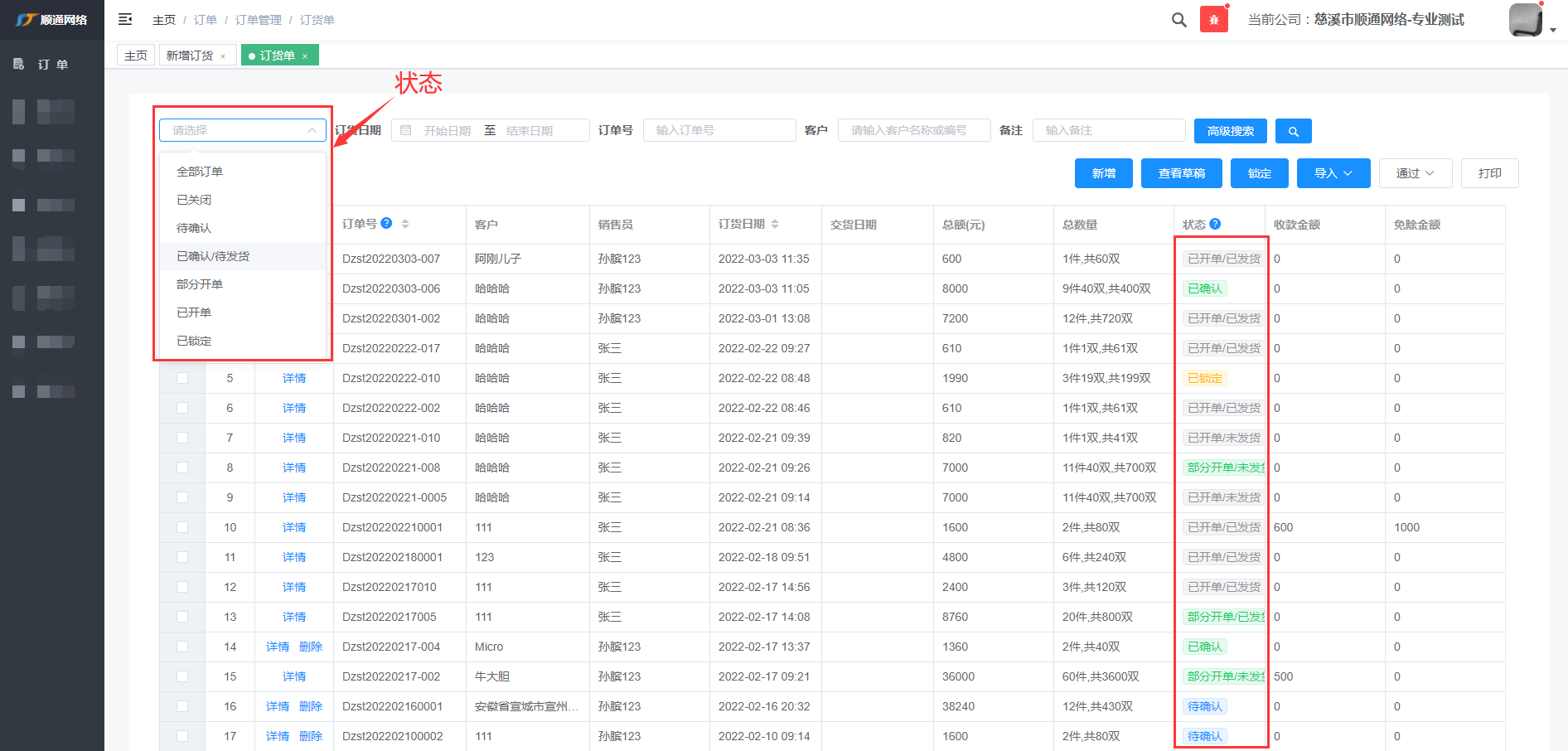Choose 已确认/待发货 from status list
Image resolution: width=1568 pixels, height=751 pixels.
click(x=213, y=256)
